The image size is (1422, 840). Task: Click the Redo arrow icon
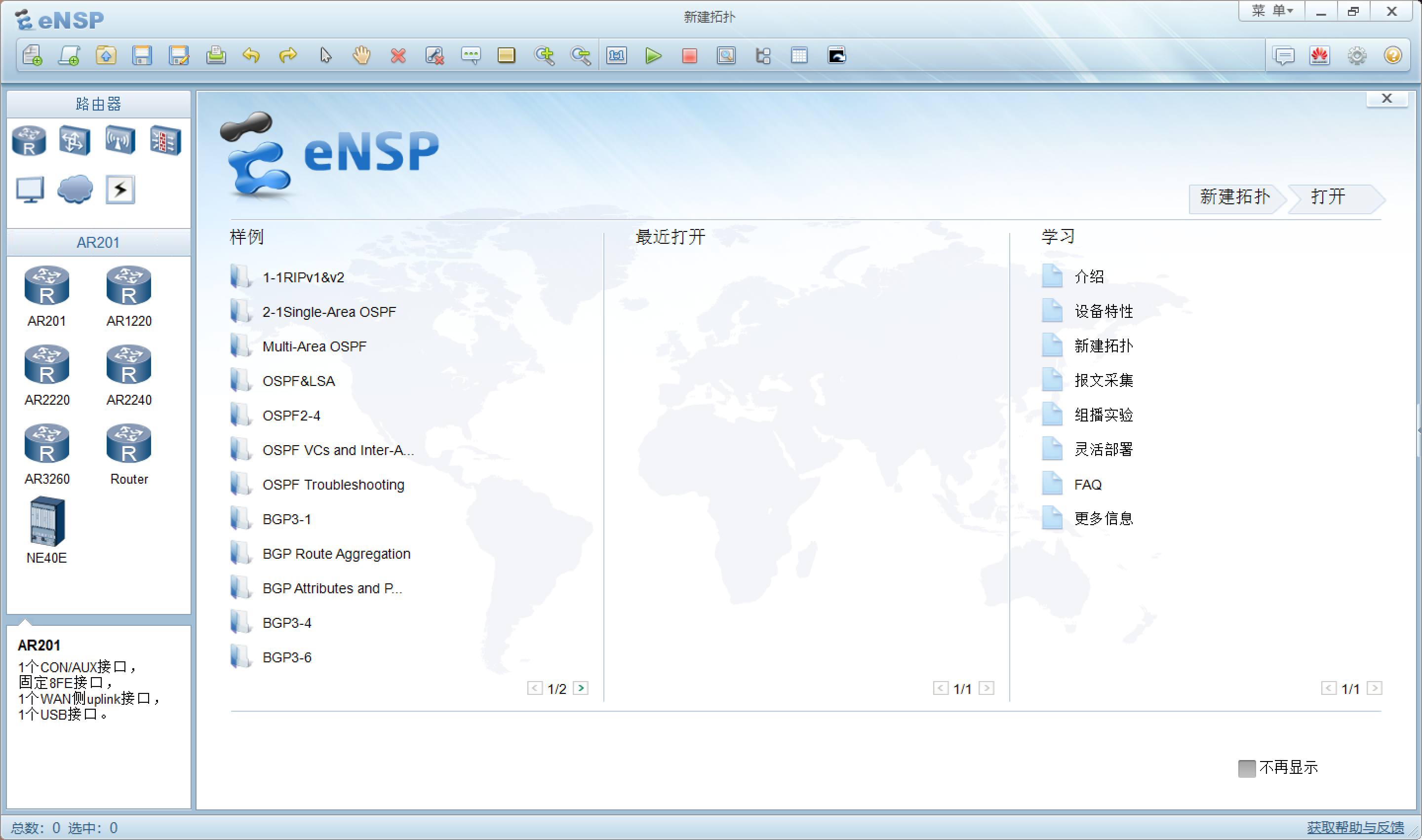288,55
